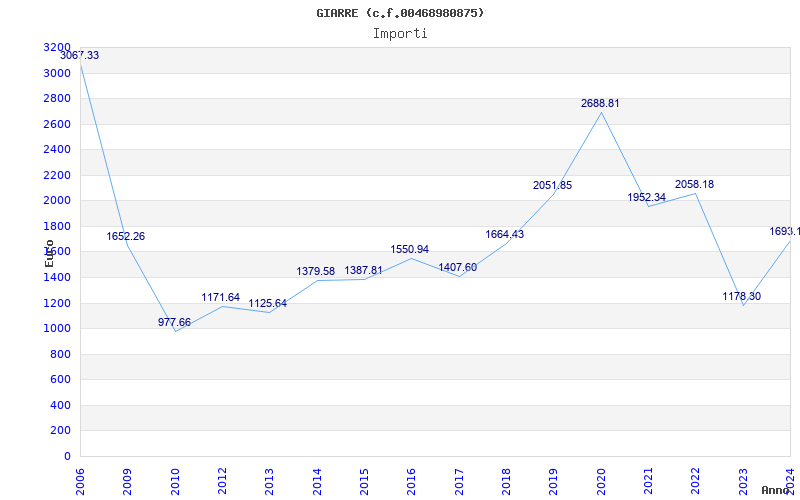
Task: Click the chart title GIARRE (c.f.00468980875)
Action: pyautogui.click(x=400, y=13)
